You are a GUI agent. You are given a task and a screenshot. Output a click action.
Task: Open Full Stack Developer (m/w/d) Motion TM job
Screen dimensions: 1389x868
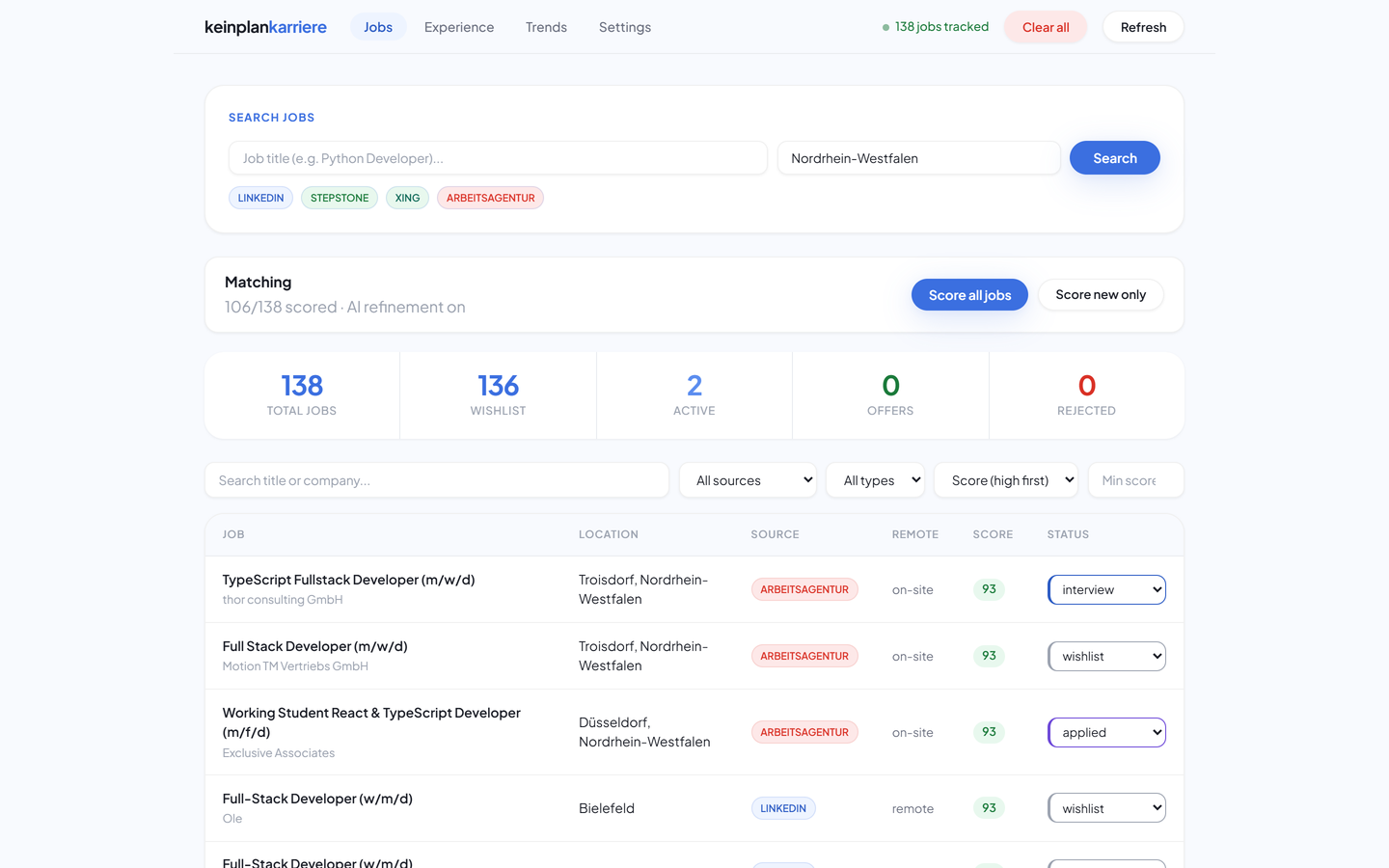click(314, 646)
